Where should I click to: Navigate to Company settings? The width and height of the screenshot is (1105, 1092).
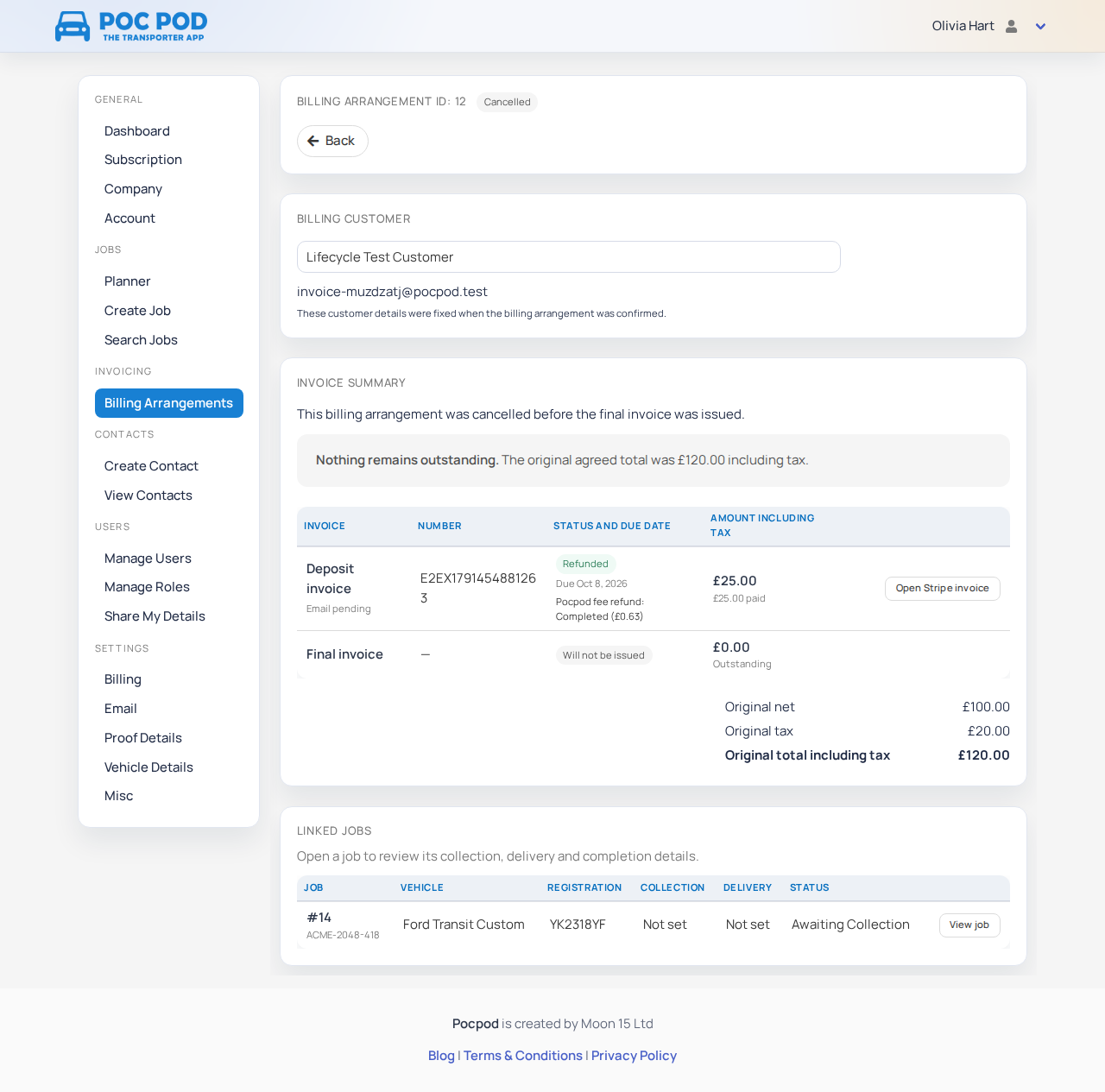(x=133, y=189)
